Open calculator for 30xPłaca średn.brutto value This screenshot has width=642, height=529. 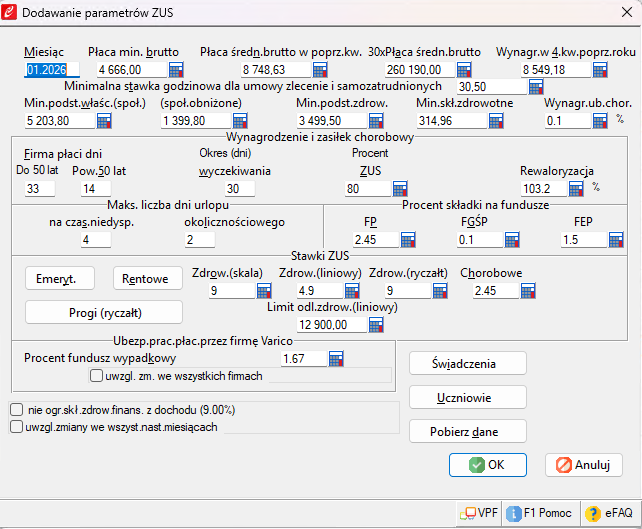click(464, 70)
